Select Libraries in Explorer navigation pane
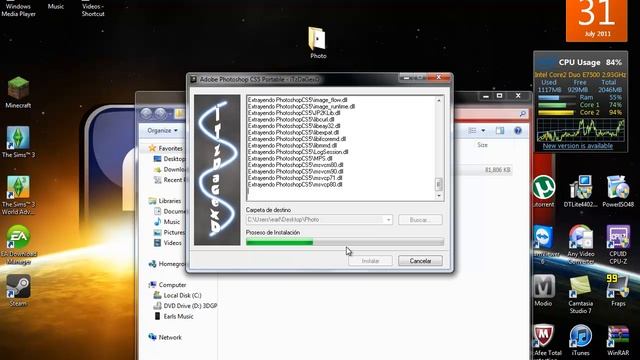Screen dimensions: 640x360 tap(165, 201)
